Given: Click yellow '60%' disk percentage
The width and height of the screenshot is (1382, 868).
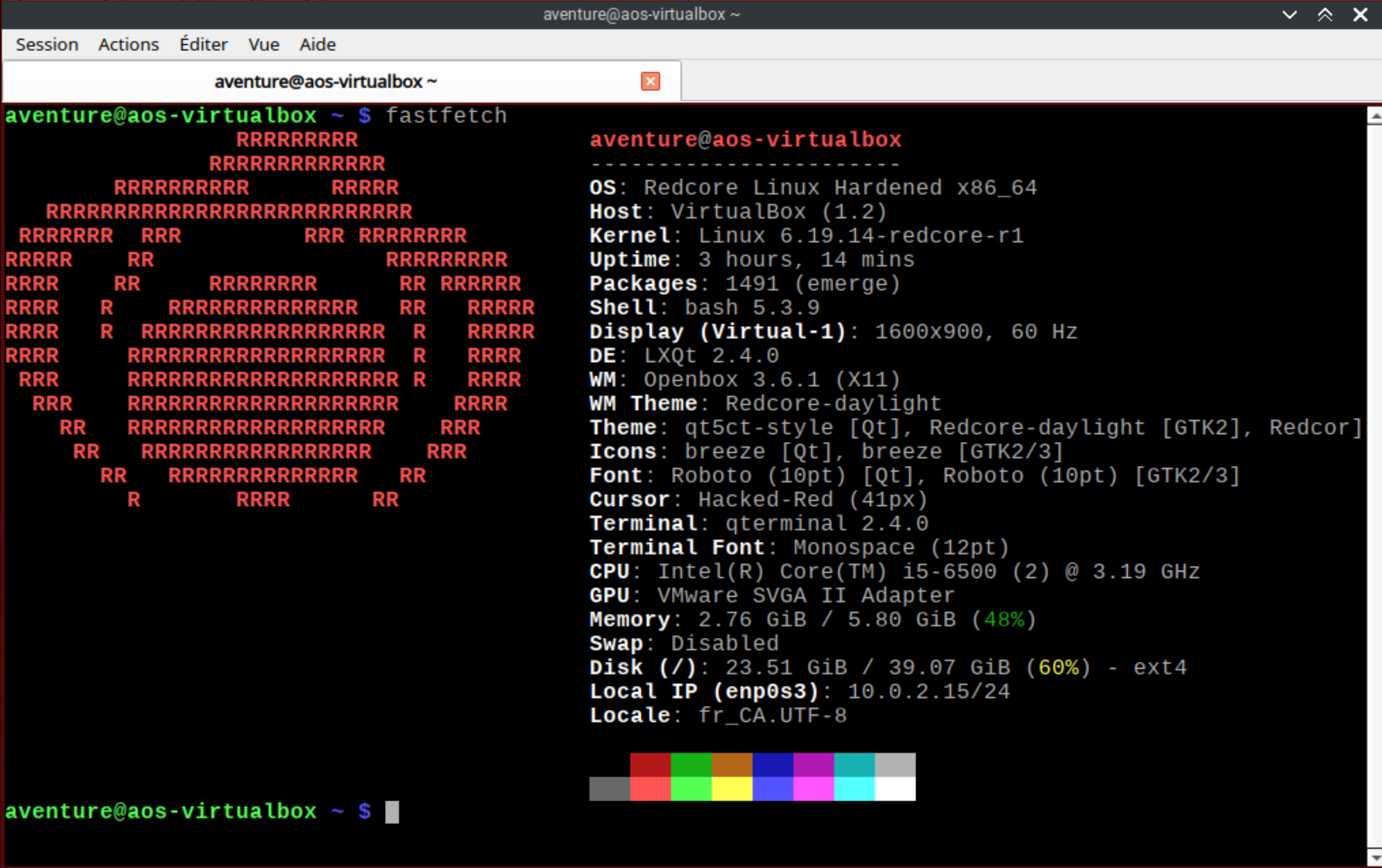Looking at the screenshot, I should click(x=1058, y=668).
